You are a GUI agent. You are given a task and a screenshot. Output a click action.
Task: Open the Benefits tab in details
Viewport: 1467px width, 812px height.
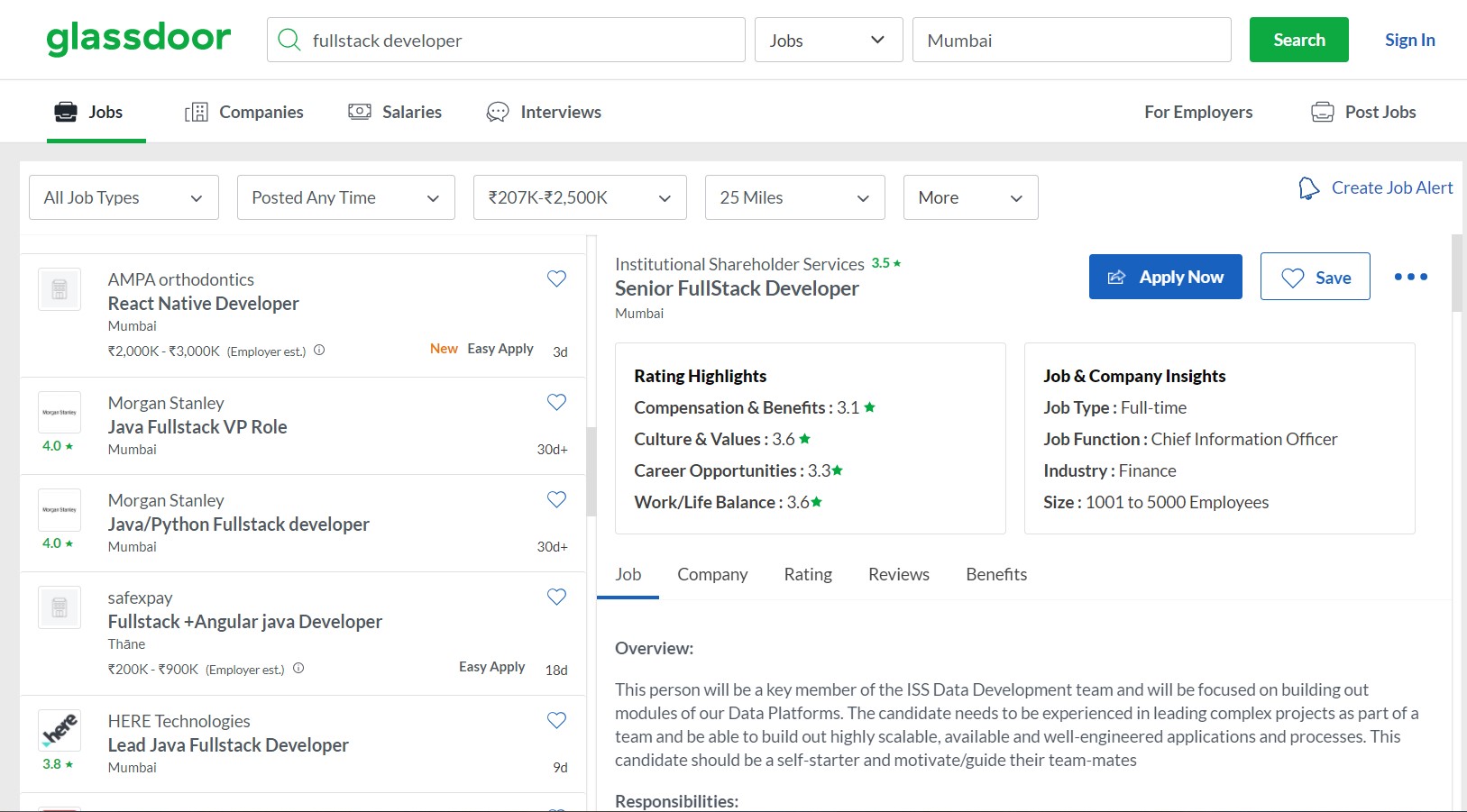coord(996,575)
